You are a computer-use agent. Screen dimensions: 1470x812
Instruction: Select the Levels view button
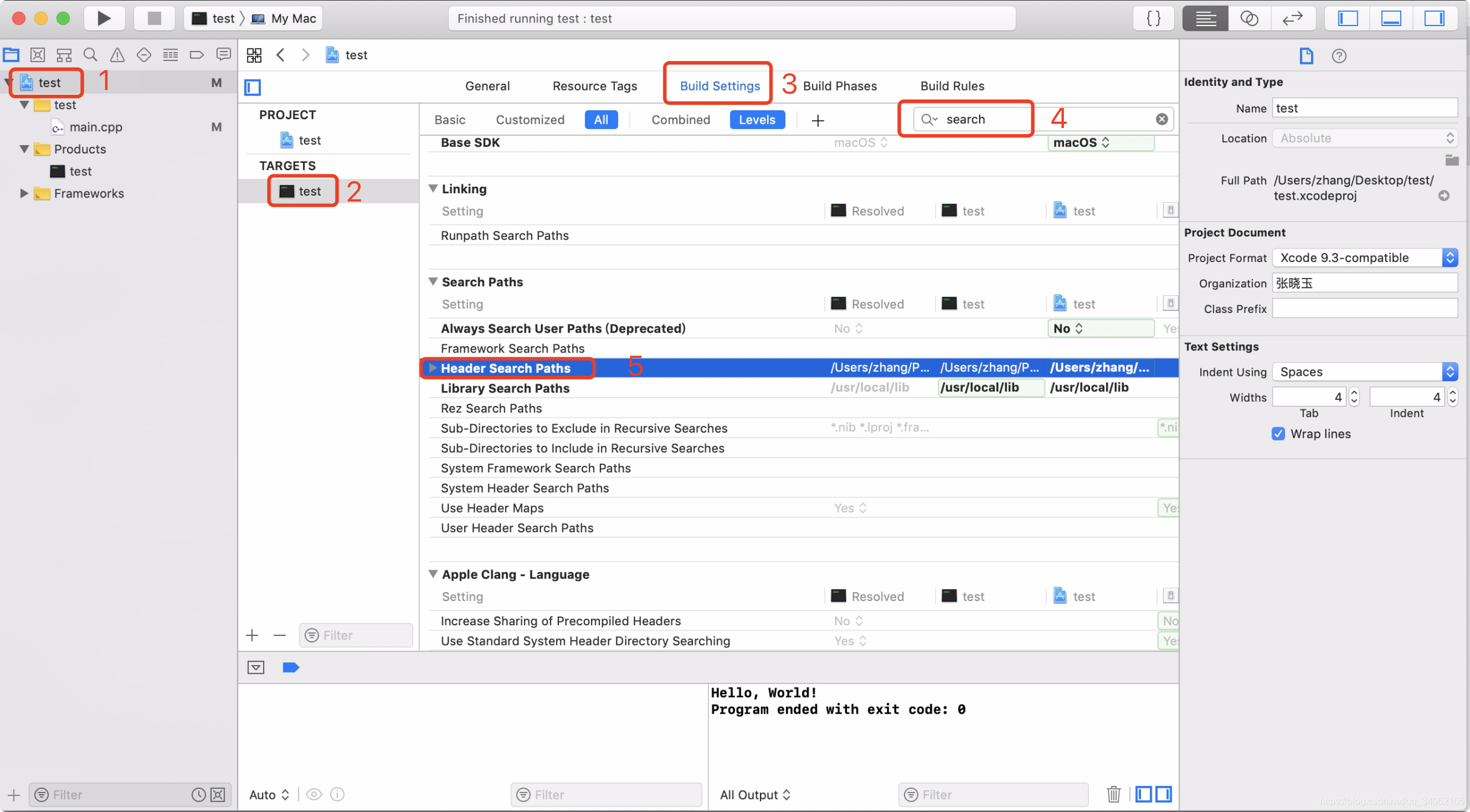tap(757, 119)
